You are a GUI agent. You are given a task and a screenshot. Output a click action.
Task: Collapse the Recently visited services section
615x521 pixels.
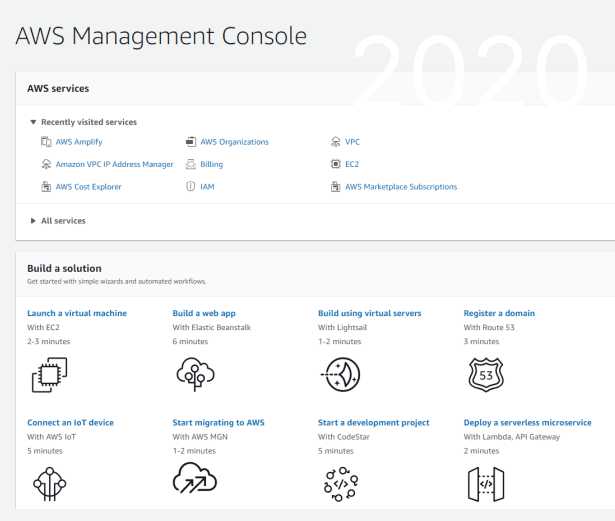point(33,122)
